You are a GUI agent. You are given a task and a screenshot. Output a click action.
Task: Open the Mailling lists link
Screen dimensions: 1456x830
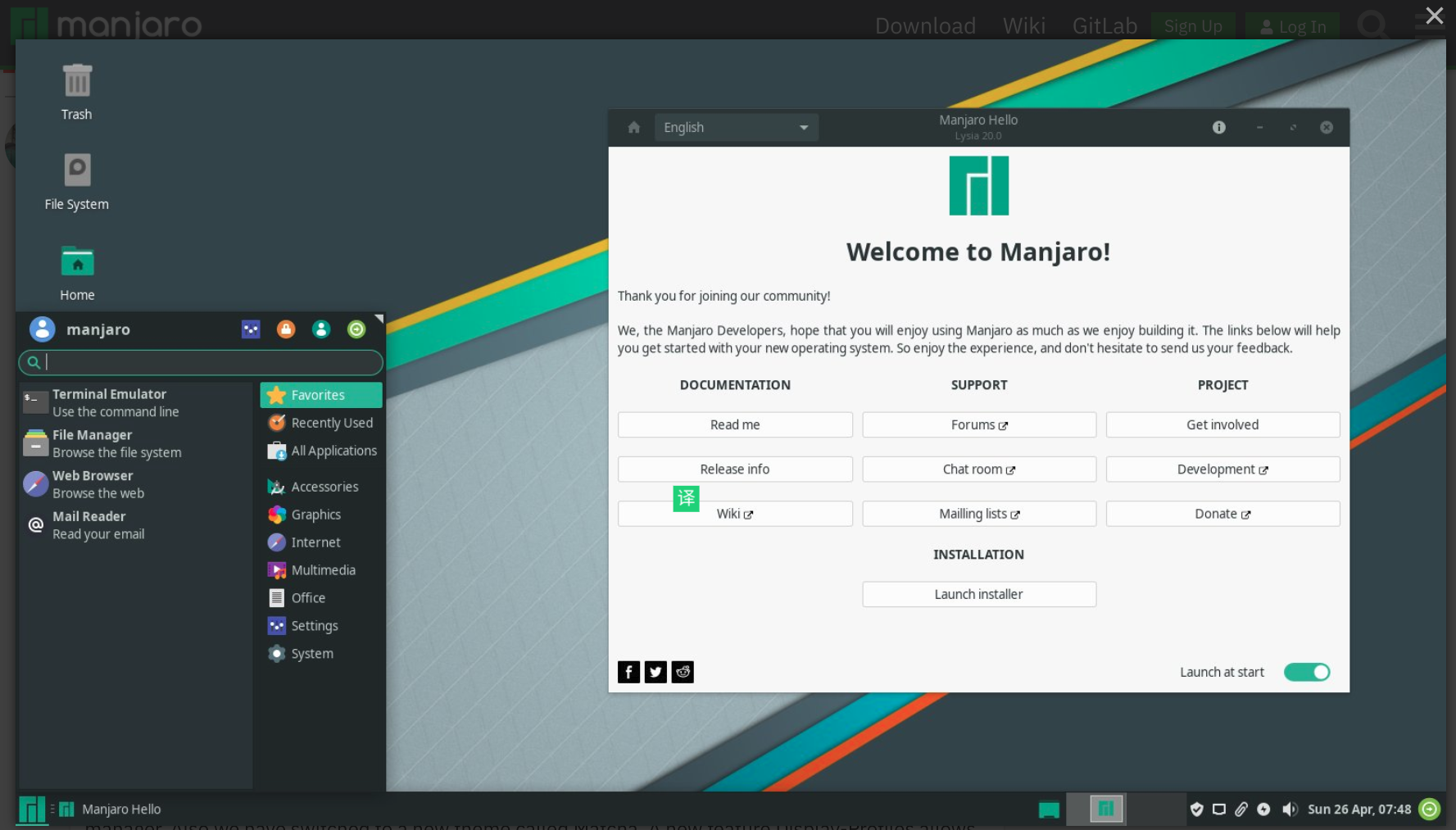979,514
